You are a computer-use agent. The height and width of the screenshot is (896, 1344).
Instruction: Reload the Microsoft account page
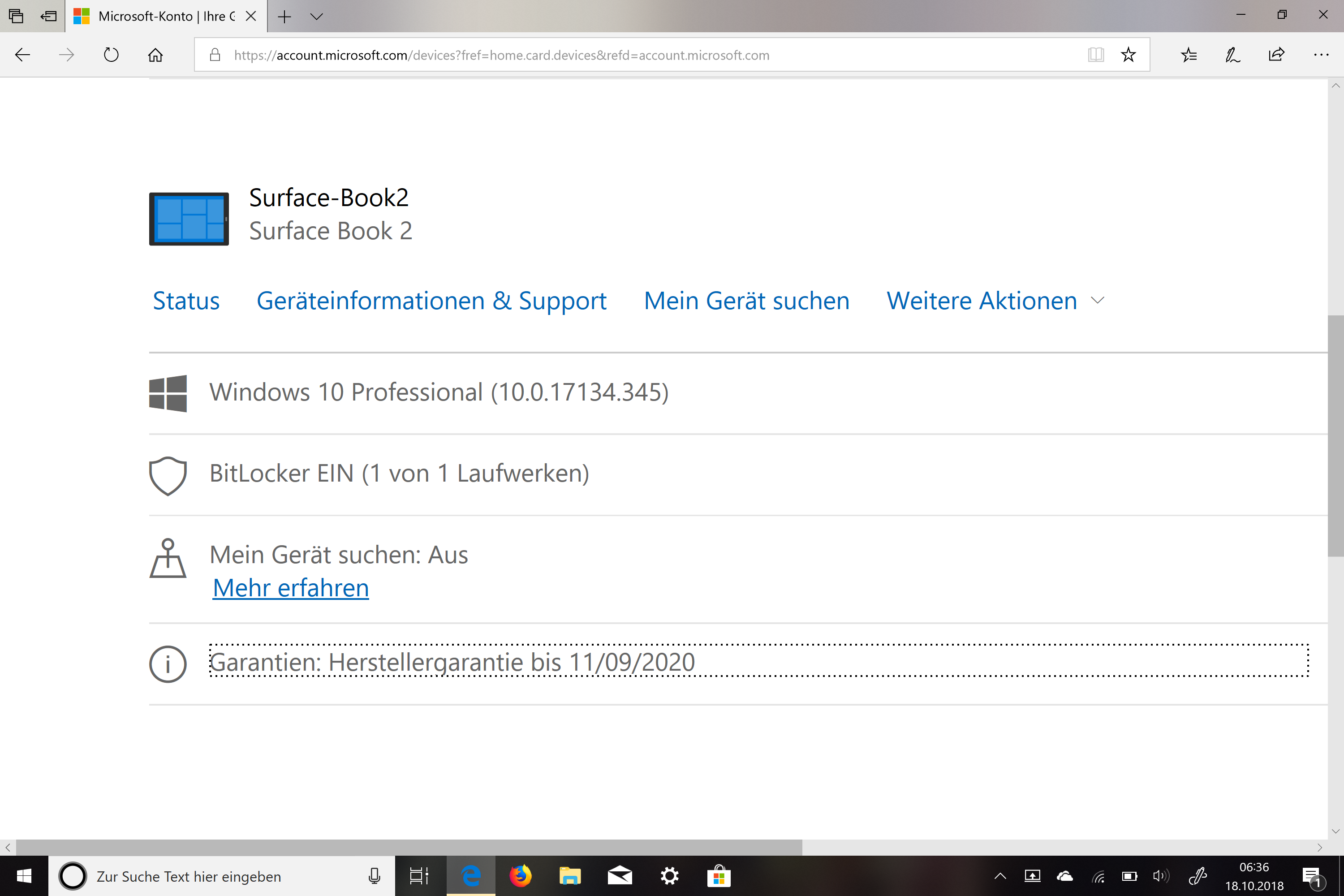111,55
